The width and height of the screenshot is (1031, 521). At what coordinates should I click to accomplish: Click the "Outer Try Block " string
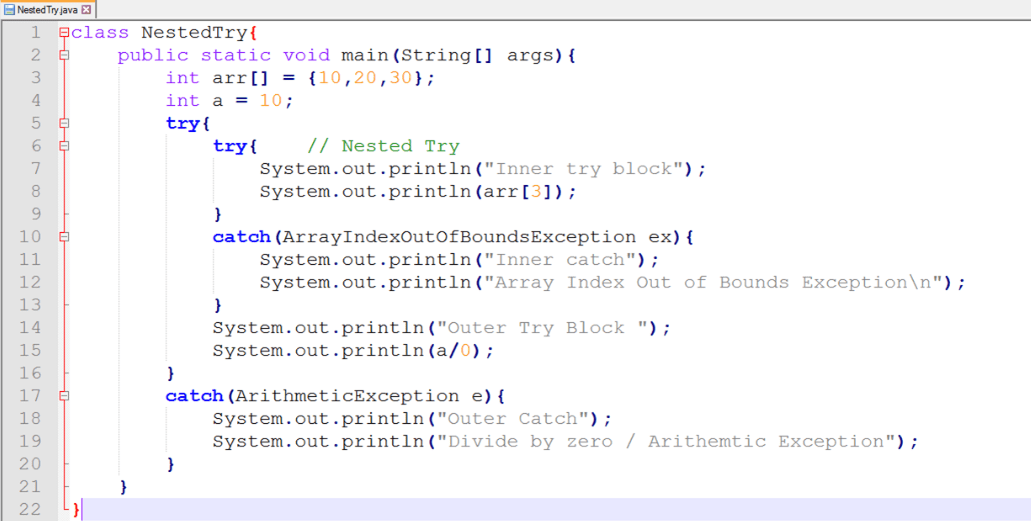click(542, 328)
